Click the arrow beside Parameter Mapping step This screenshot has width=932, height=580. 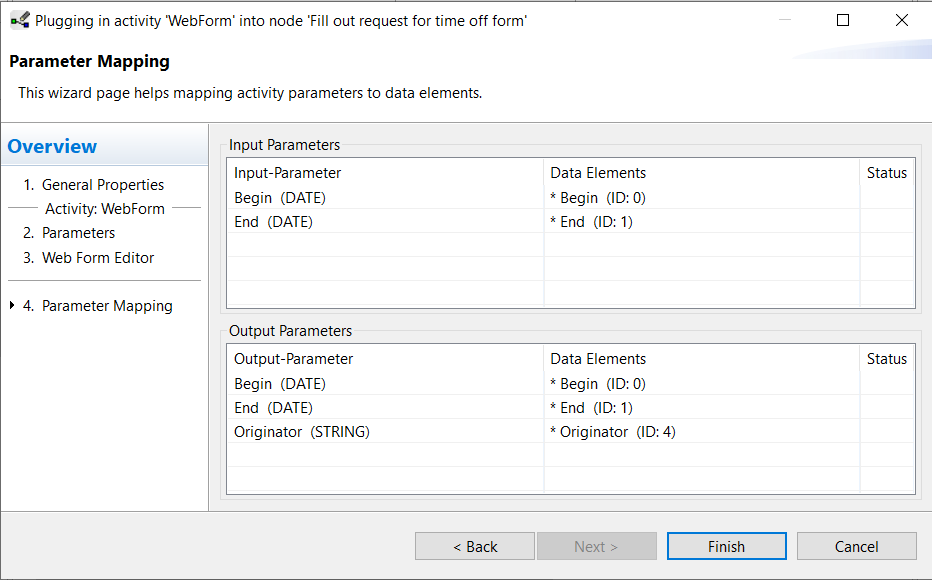click(12, 305)
